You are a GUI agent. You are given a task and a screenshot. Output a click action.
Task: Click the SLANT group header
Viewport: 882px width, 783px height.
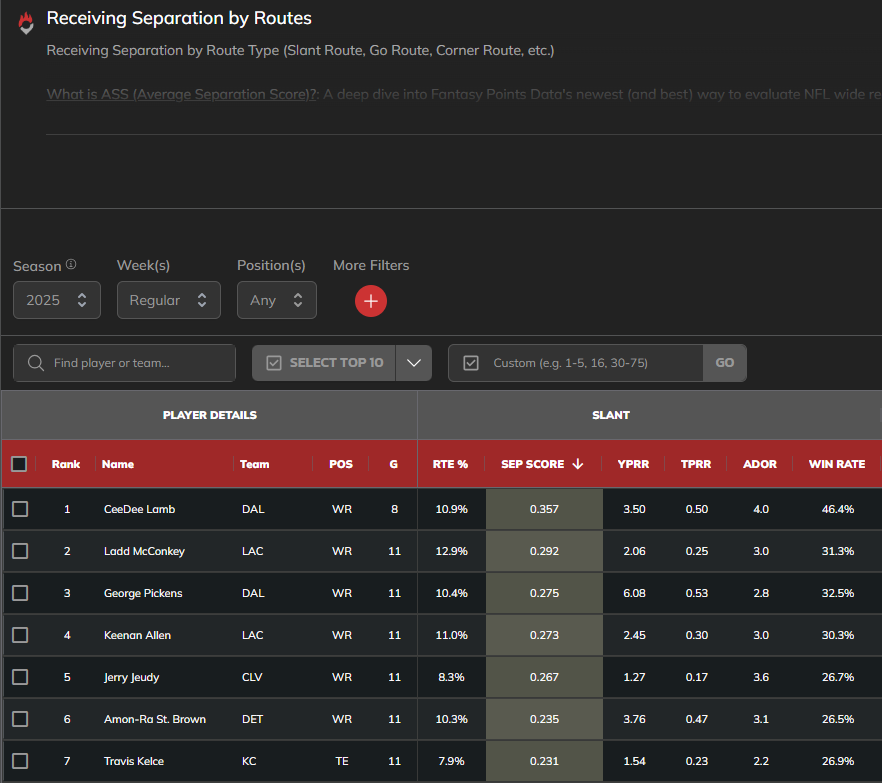point(611,415)
